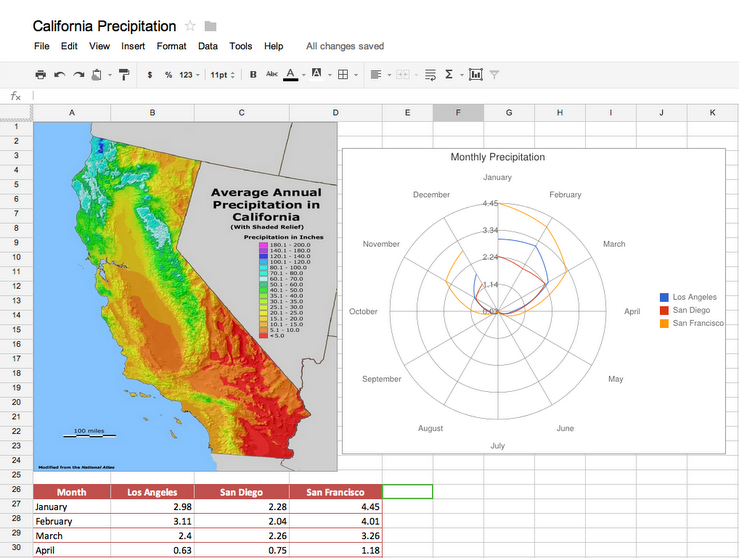Open the Insert menu
Screen dimensions: 739x558
tap(133, 46)
